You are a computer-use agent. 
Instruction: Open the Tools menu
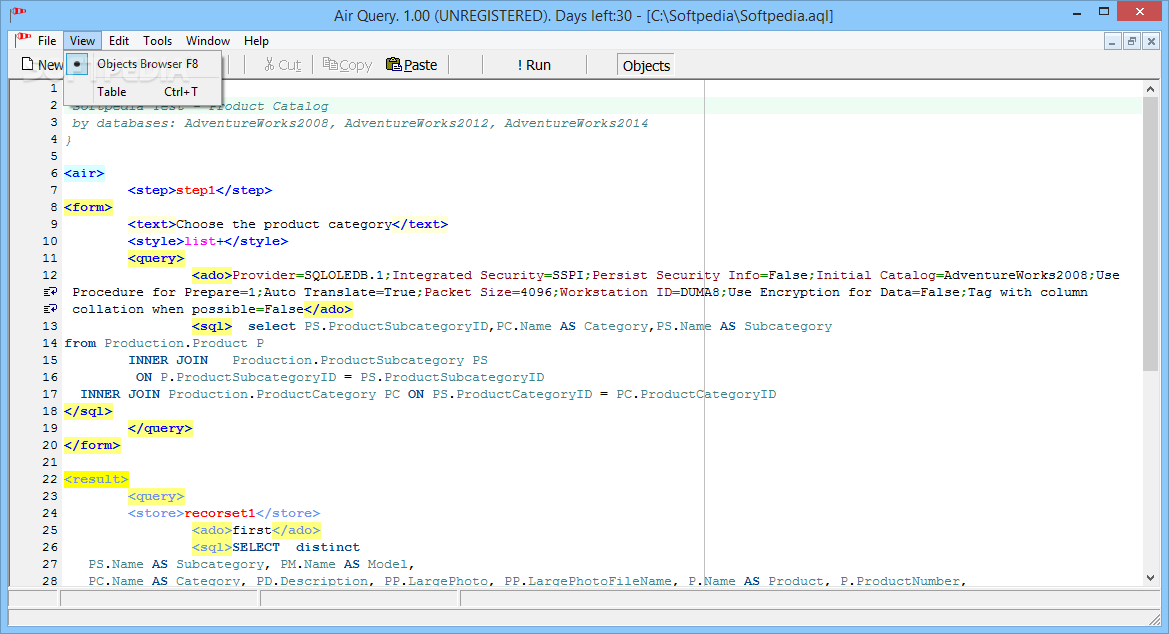pyautogui.click(x=157, y=41)
